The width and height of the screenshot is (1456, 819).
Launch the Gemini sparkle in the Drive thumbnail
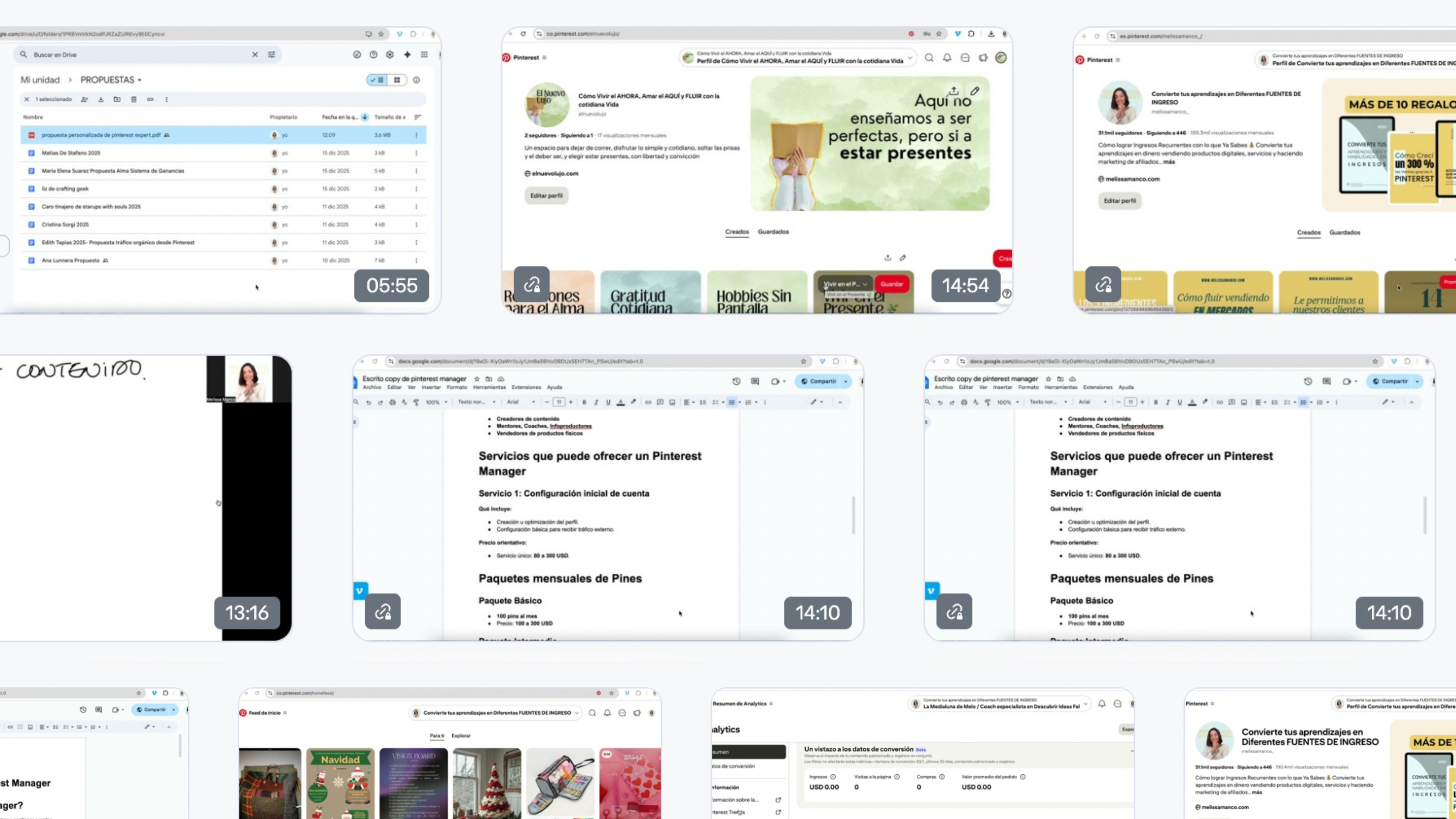click(407, 55)
